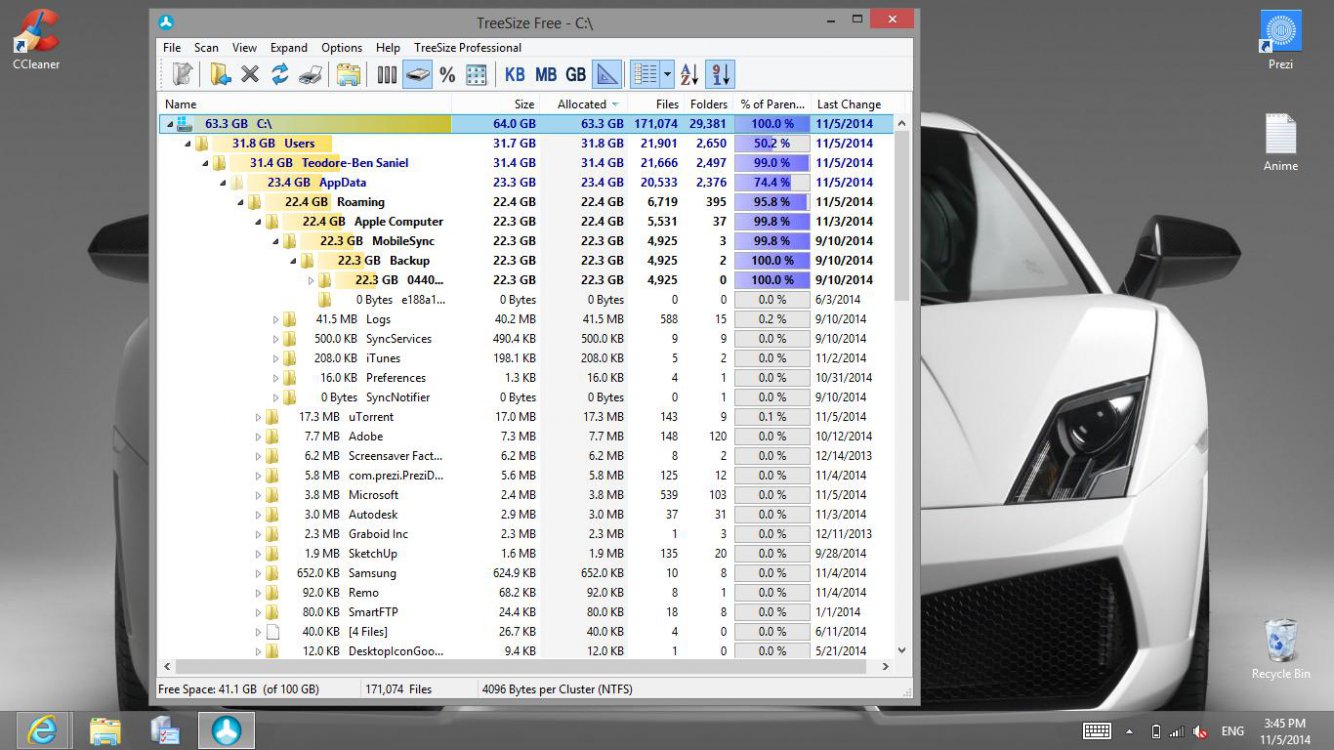
Task: Toggle automatic units triangle icon
Action: pos(607,74)
